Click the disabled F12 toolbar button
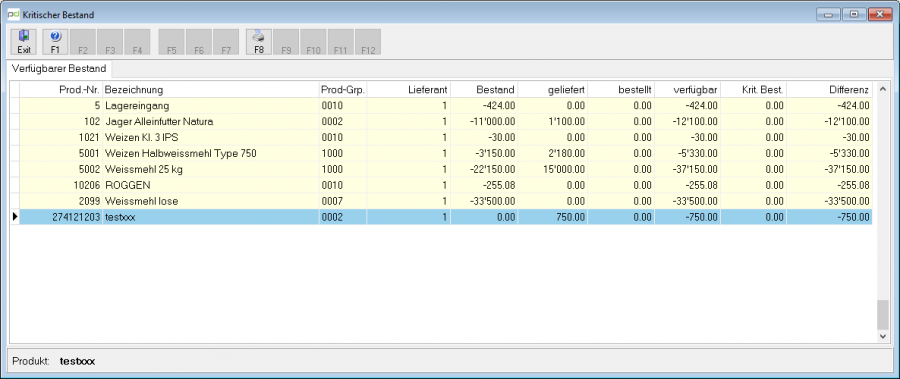This screenshot has height=379, width=900. click(368, 42)
